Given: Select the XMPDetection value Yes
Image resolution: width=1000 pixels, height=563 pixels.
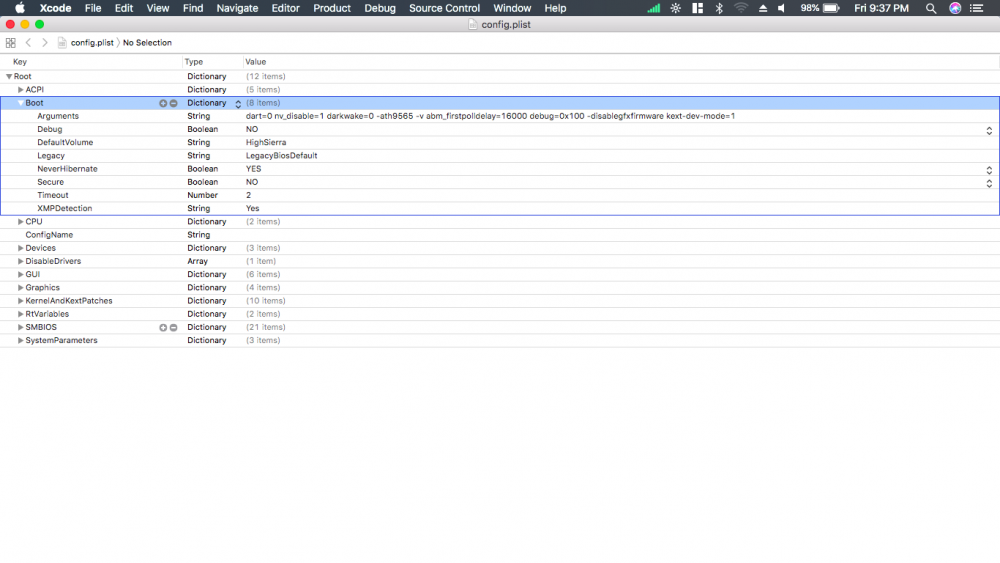Looking at the screenshot, I should click(x=253, y=208).
